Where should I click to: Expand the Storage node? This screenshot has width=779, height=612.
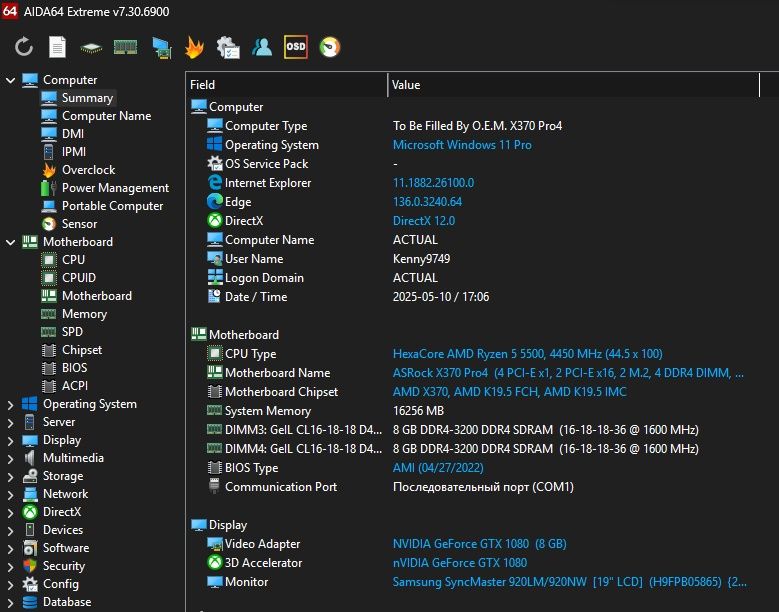click(10, 477)
